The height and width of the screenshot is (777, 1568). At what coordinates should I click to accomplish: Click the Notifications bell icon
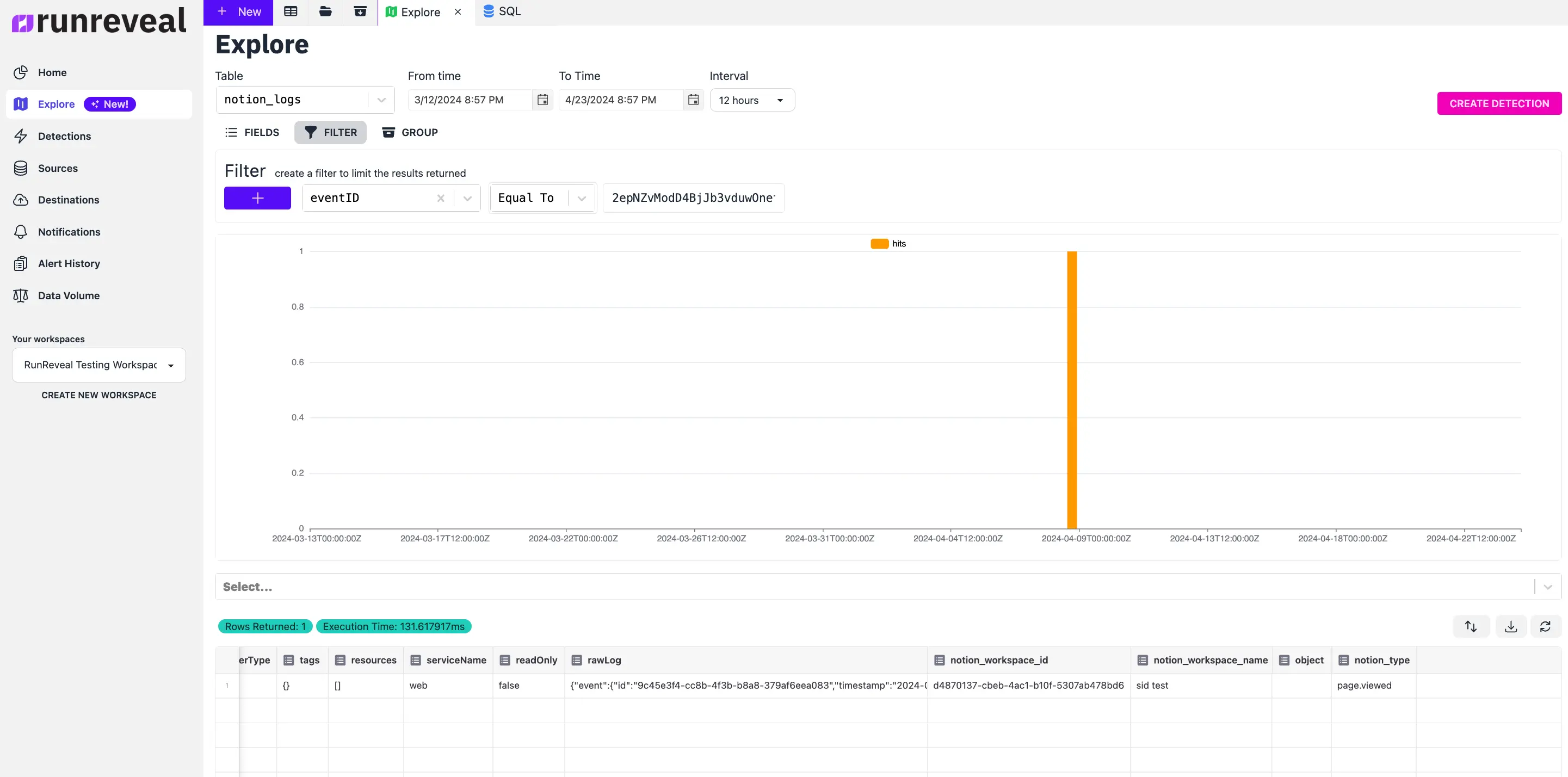click(x=21, y=232)
